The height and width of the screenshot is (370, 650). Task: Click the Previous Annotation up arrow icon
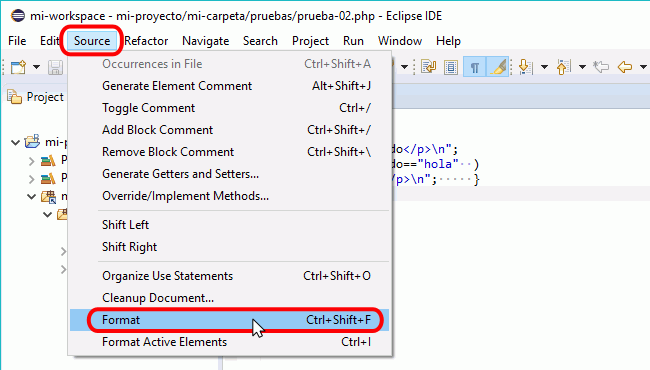563,67
